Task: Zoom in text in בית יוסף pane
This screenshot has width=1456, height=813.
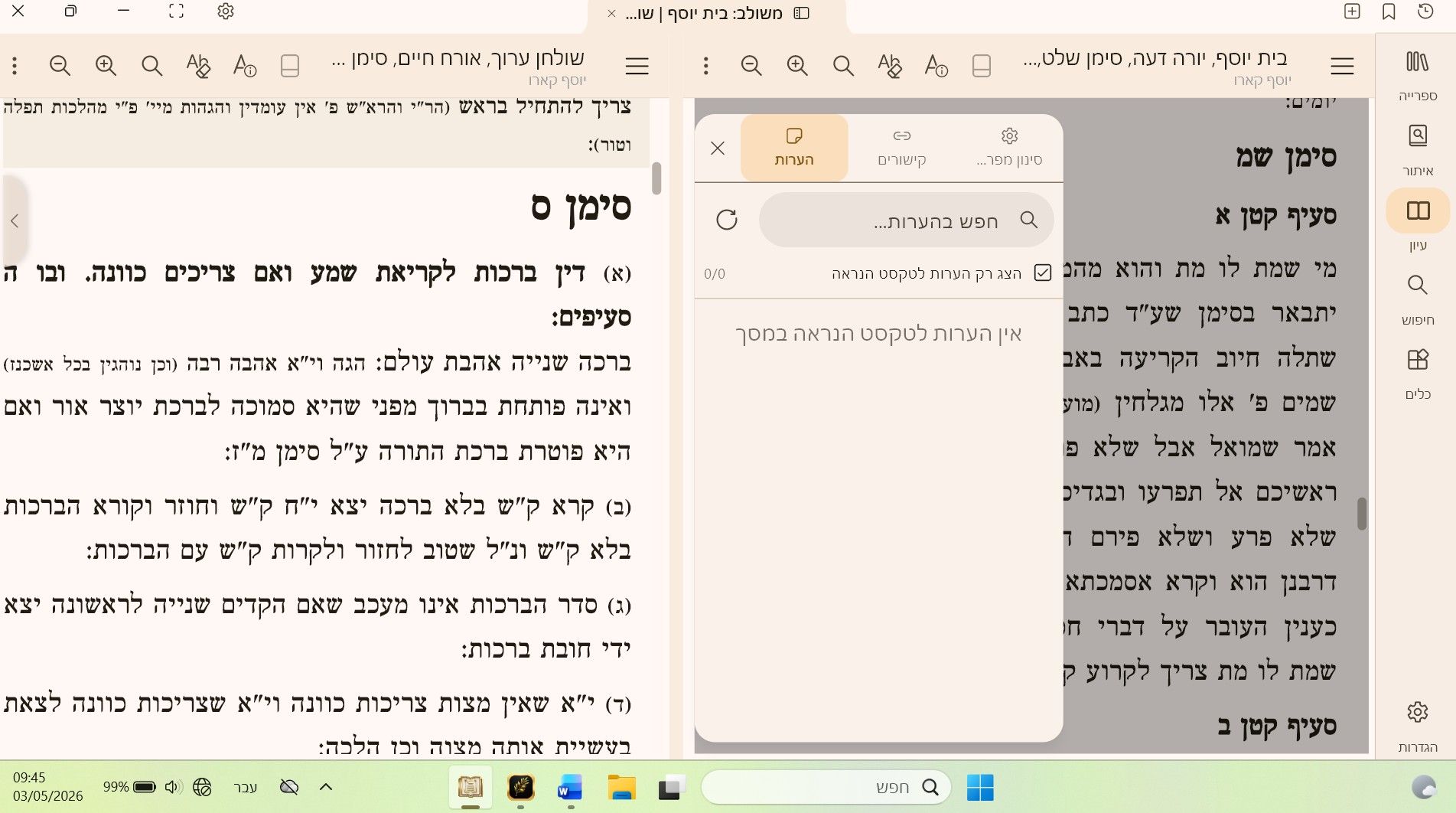Action: pos(797,66)
